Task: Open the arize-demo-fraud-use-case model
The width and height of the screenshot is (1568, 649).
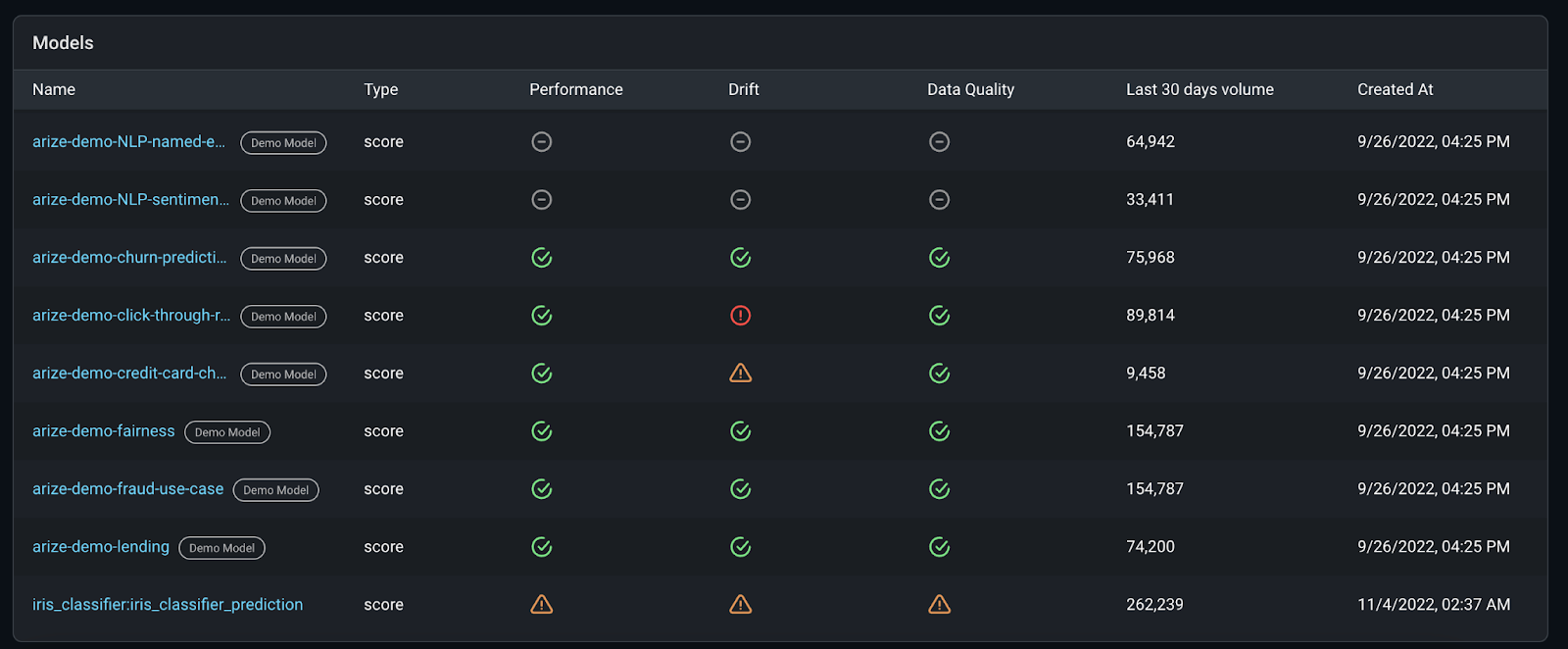Action: point(128,488)
